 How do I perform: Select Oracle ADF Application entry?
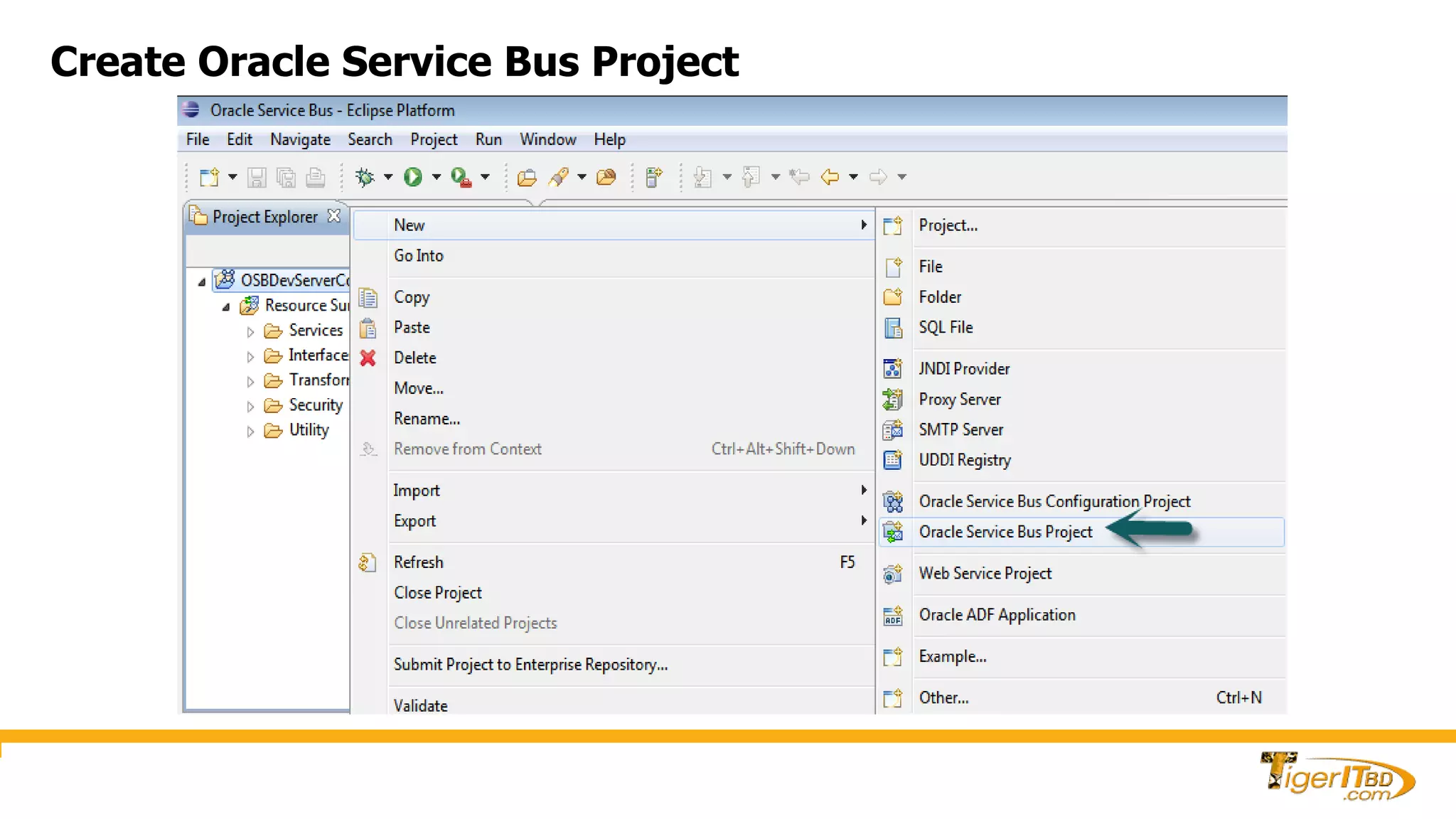(1081, 615)
